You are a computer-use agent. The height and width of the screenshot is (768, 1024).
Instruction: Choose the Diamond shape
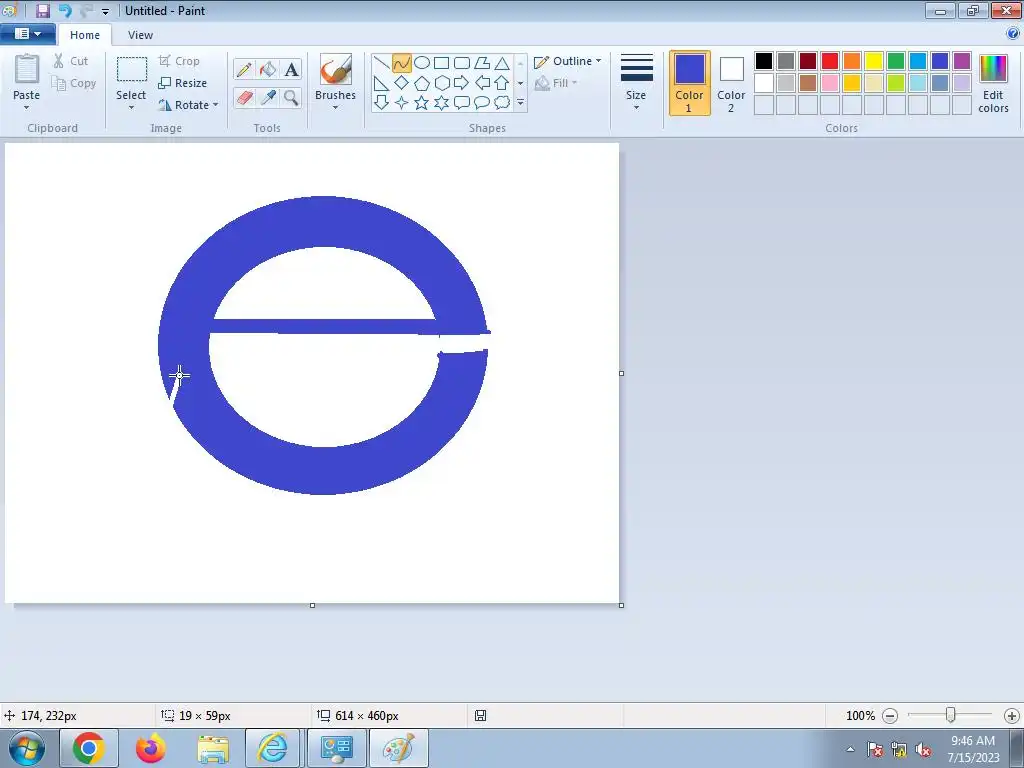(x=402, y=83)
